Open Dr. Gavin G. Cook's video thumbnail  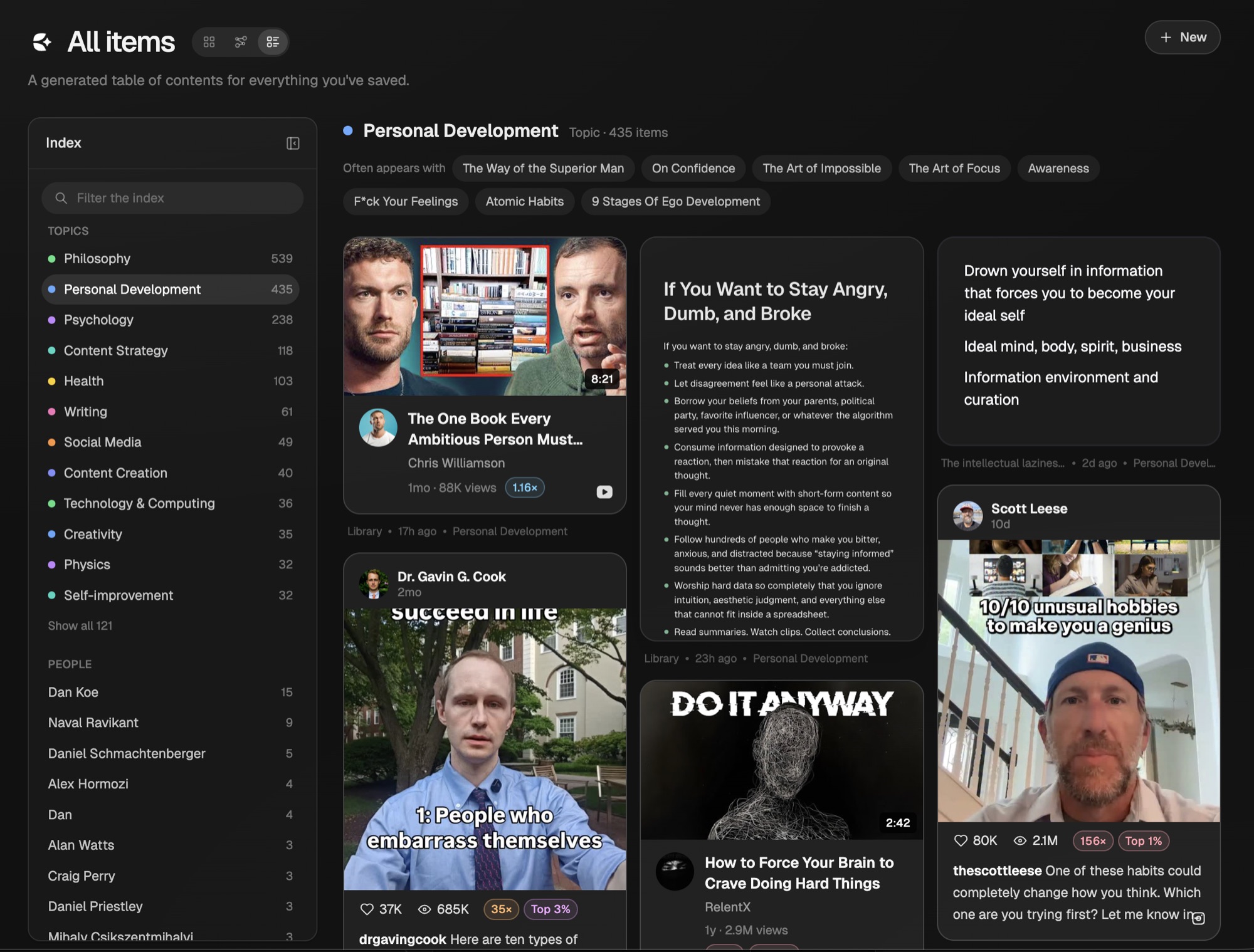[x=485, y=749]
